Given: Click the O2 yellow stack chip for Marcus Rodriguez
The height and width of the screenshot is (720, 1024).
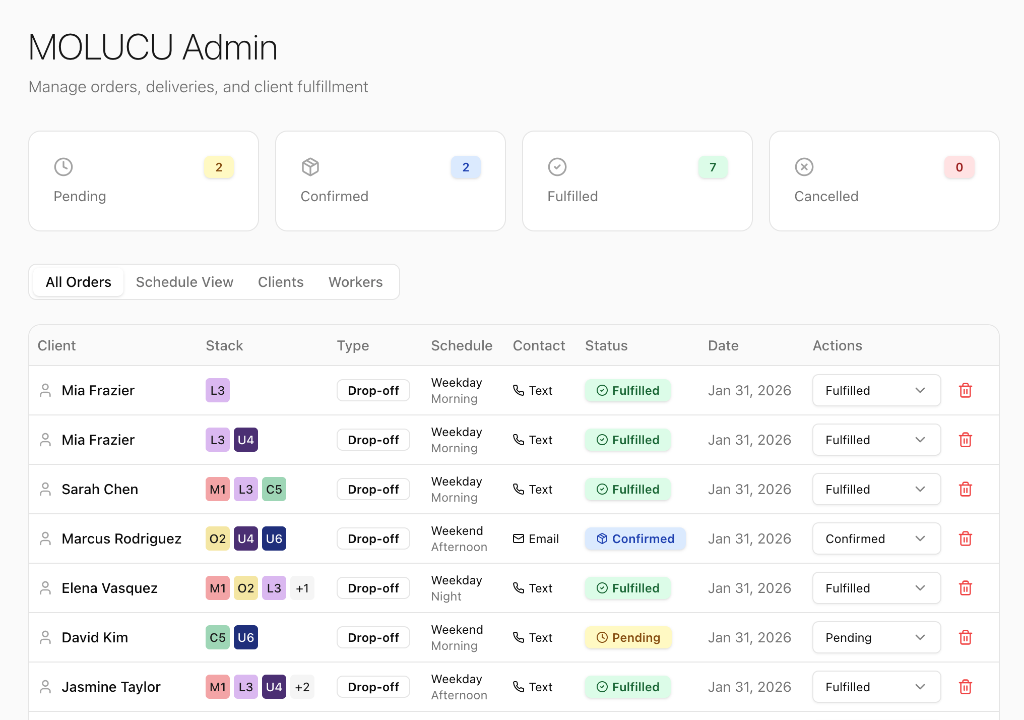Looking at the screenshot, I should tap(217, 539).
